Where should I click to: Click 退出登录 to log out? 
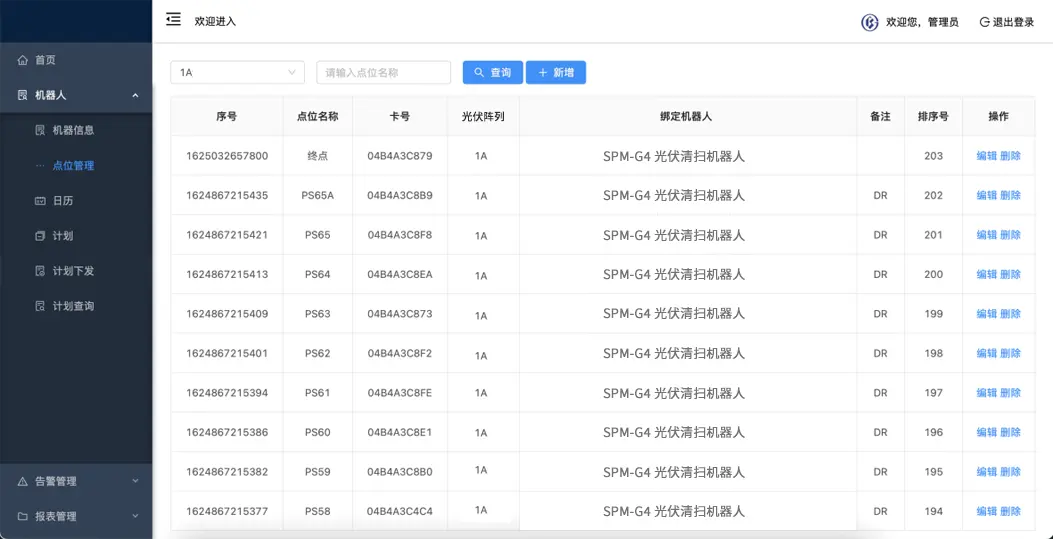(1006, 22)
